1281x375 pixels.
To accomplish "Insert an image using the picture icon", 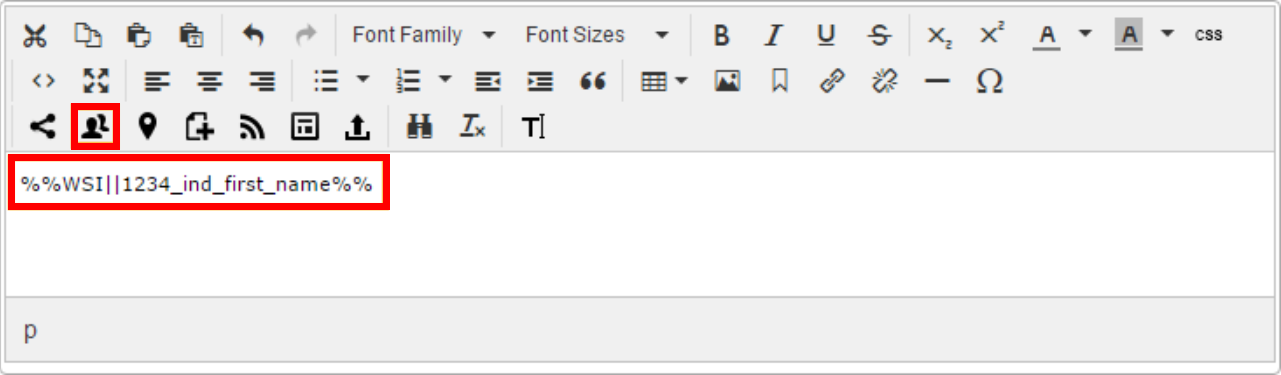I will pyautogui.click(x=727, y=81).
